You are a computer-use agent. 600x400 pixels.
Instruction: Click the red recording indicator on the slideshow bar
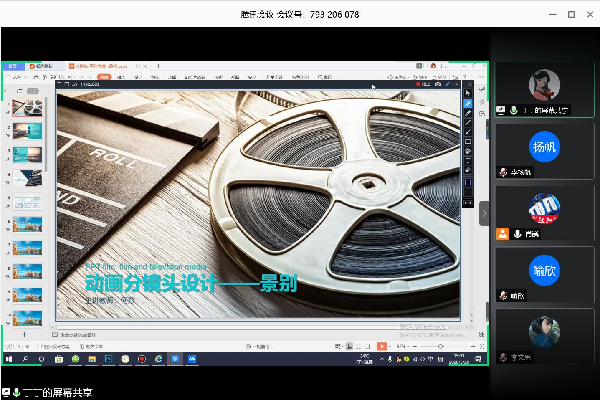pos(418,85)
